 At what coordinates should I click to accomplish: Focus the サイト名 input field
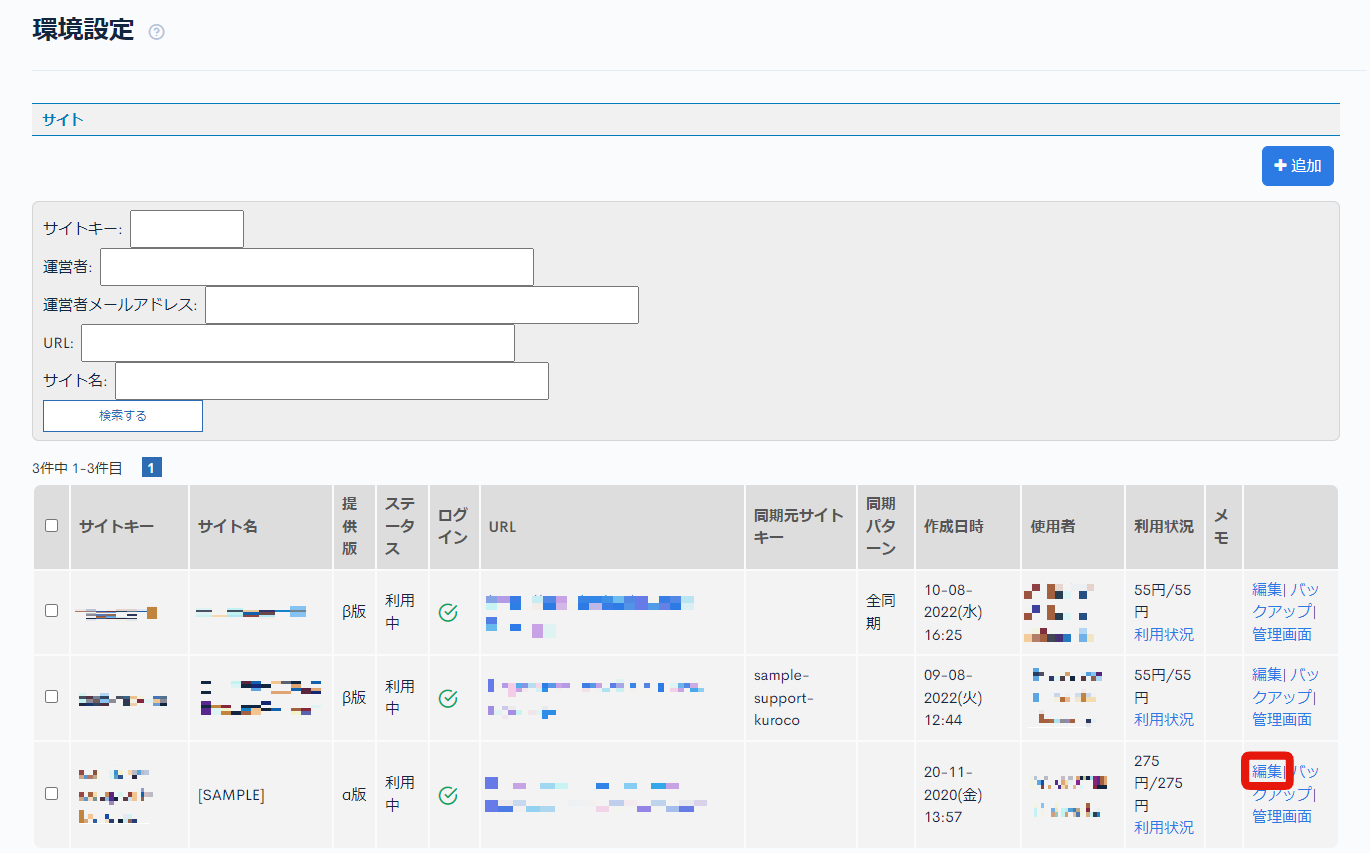pyautogui.click(x=332, y=381)
